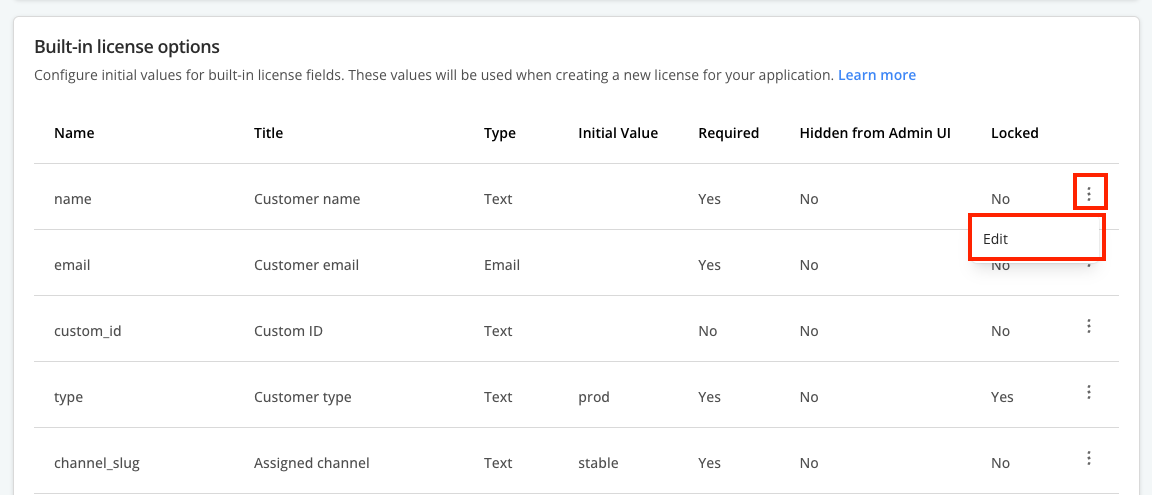Click the Name column header
This screenshot has width=1152, height=495.
point(74,133)
